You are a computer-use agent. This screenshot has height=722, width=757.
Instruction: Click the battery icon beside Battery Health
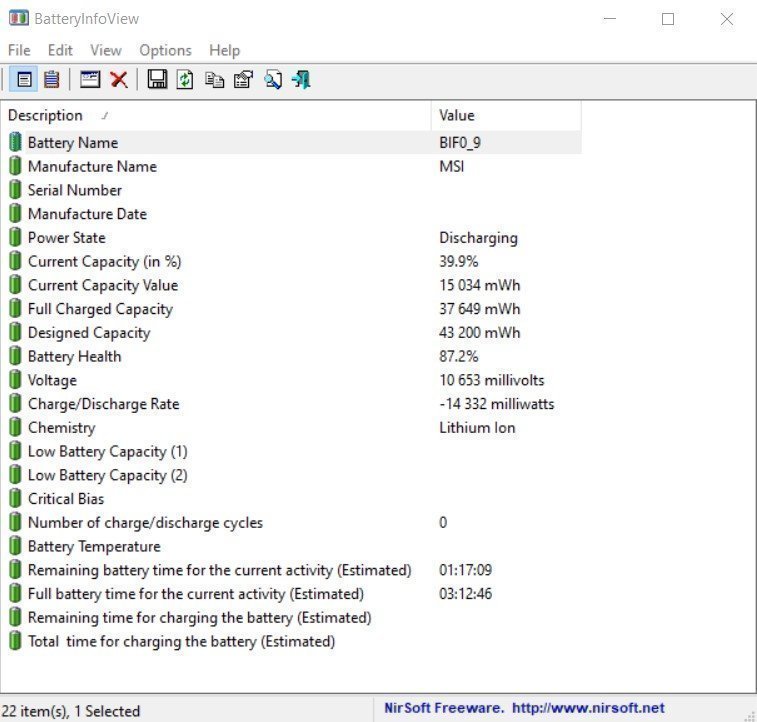tap(15, 356)
